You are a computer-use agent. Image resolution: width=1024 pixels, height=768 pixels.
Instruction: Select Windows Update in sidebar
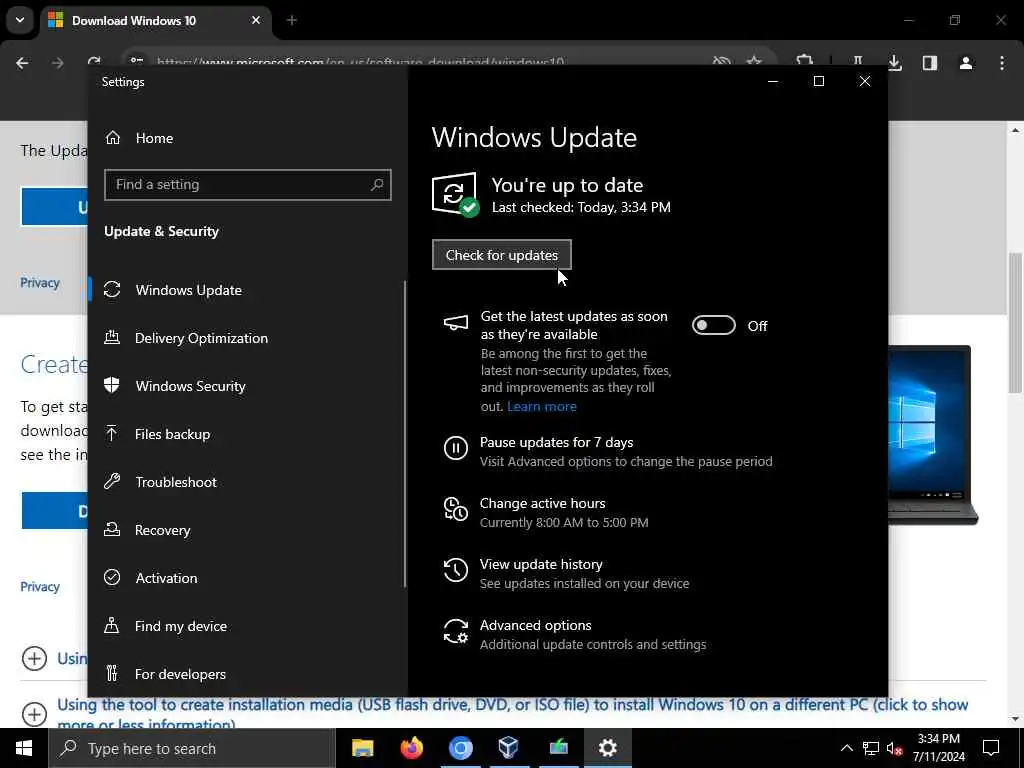coord(246,289)
